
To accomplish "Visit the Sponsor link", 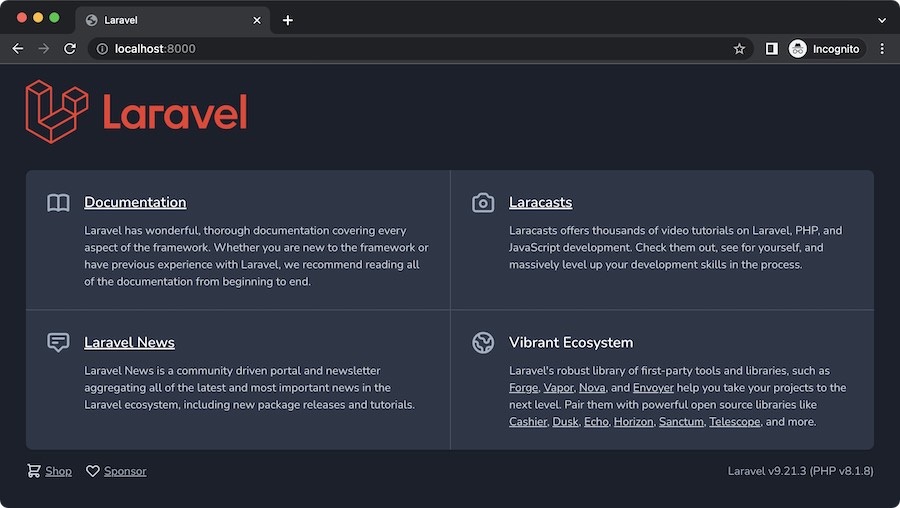I will (x=125, y=471).
